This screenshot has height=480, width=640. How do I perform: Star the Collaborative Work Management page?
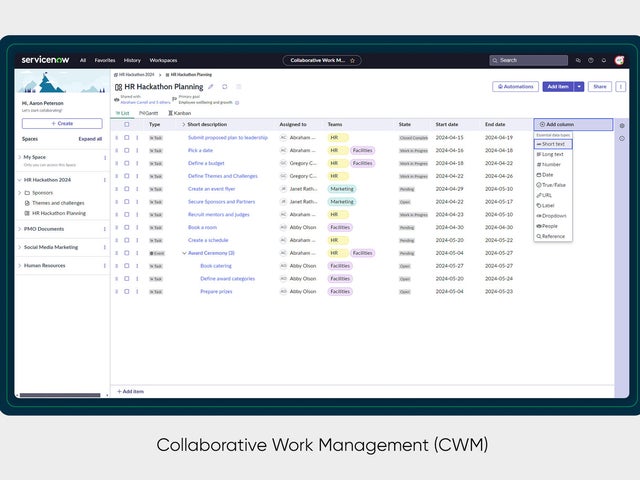tap(353, 60)
